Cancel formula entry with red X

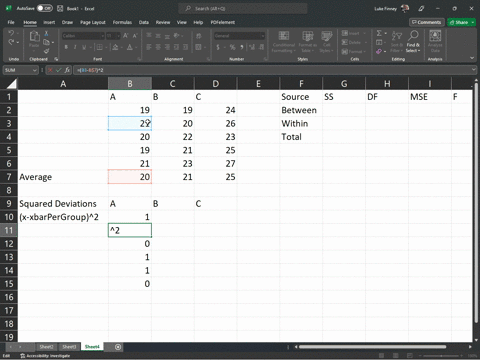click(x=50, y=70)
